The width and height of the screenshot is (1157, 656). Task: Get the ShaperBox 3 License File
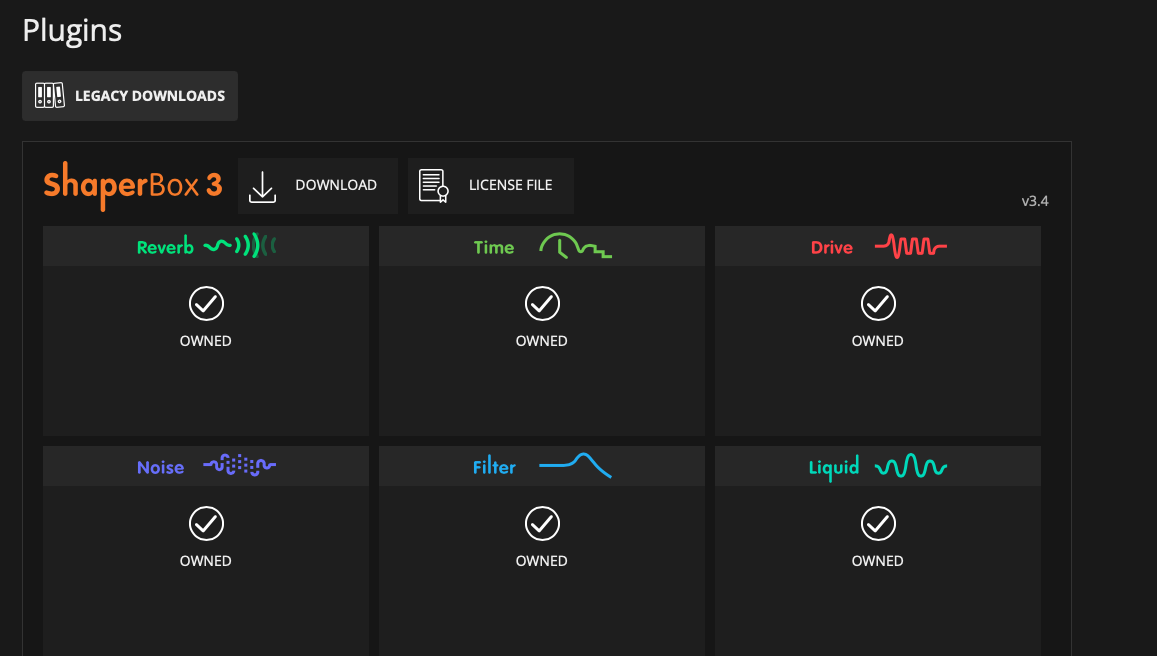491,185
